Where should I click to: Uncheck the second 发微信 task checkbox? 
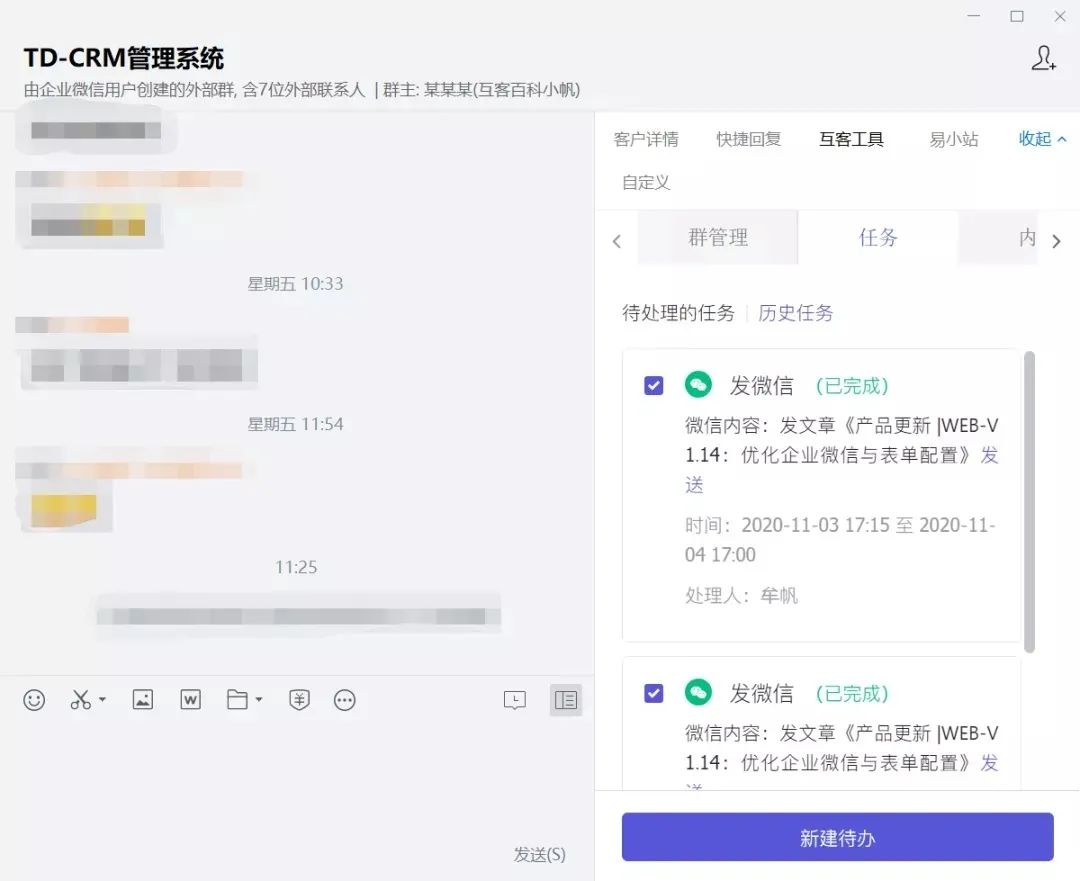654,693
